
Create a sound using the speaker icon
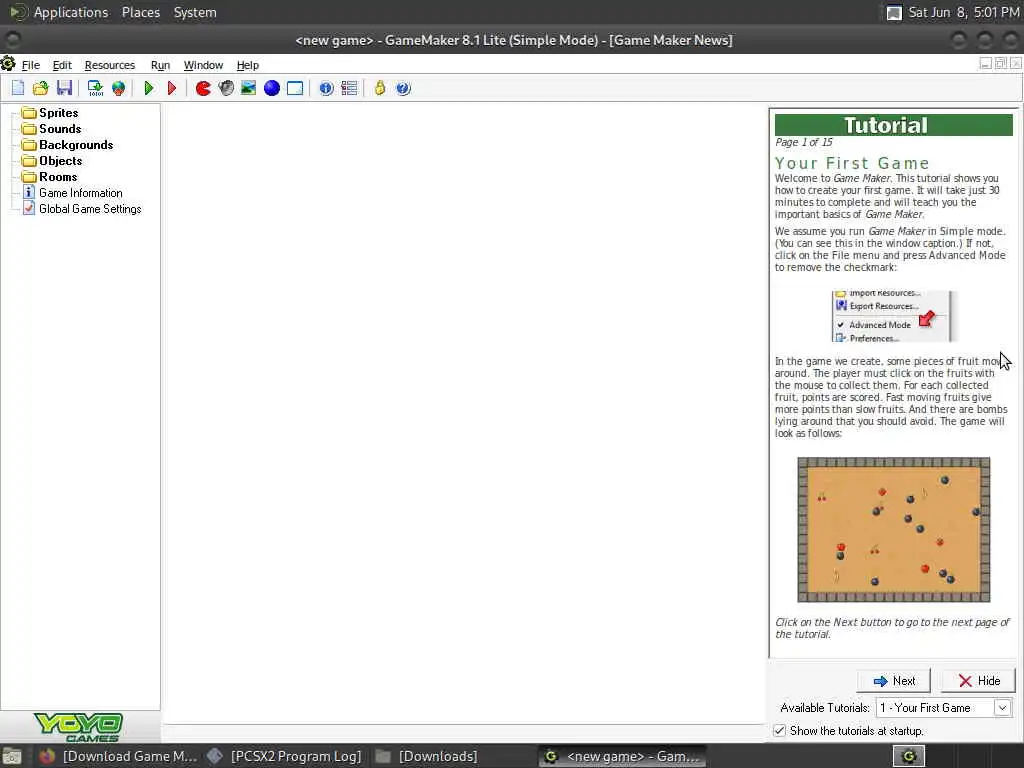[x=226, y=88]
